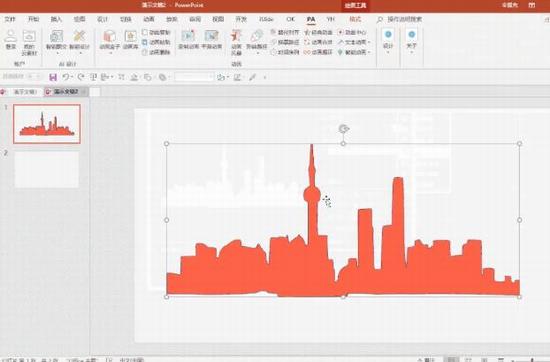
Task: Click 动画粘贴 paste animation
Action: 156,42
